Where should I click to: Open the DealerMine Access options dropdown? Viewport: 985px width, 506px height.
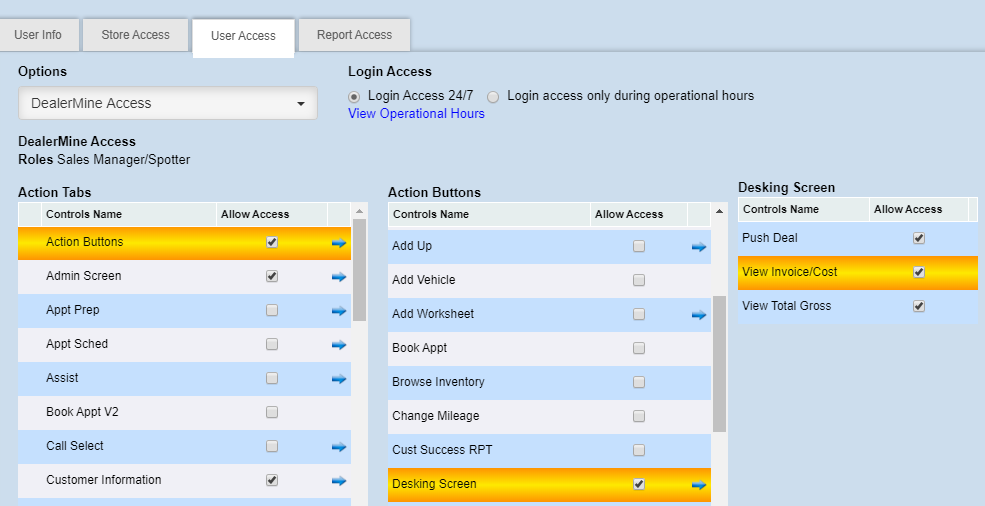tap(167, 103)
